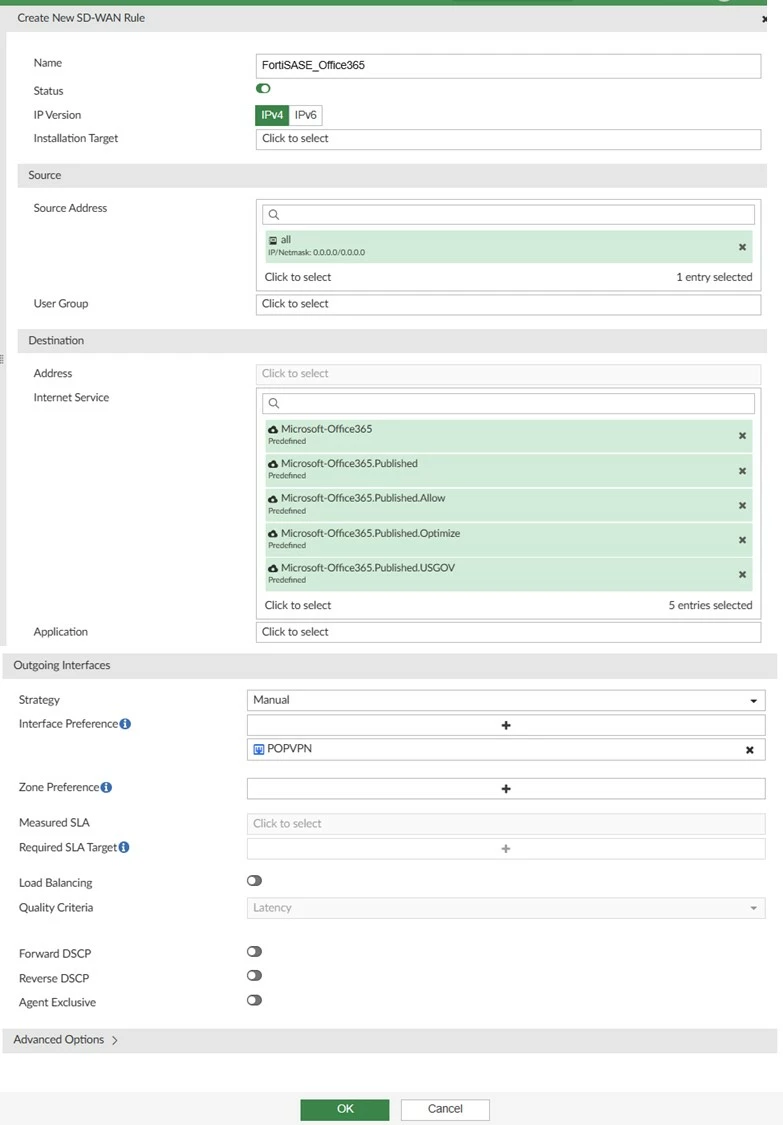Viewport: 783px width, 1125px height.
Task: Add a zone with Zone Preference plus
Action: (x=506, y=789)
